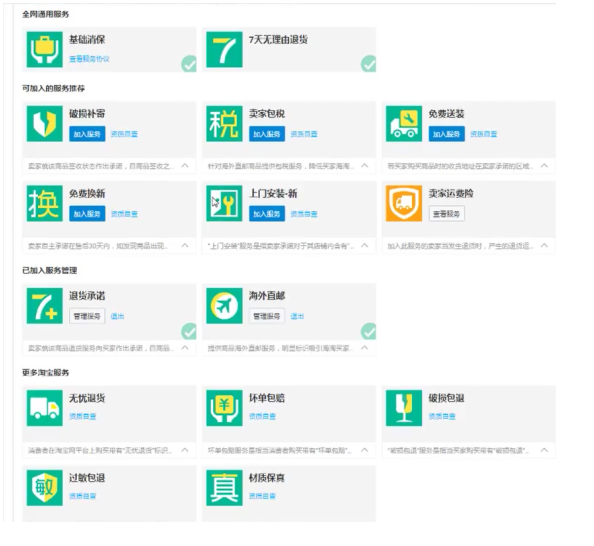This screenshot has width=594, height=546.
Task: Click the 退出 link beside 海外直邮
Action: [297, 316]
